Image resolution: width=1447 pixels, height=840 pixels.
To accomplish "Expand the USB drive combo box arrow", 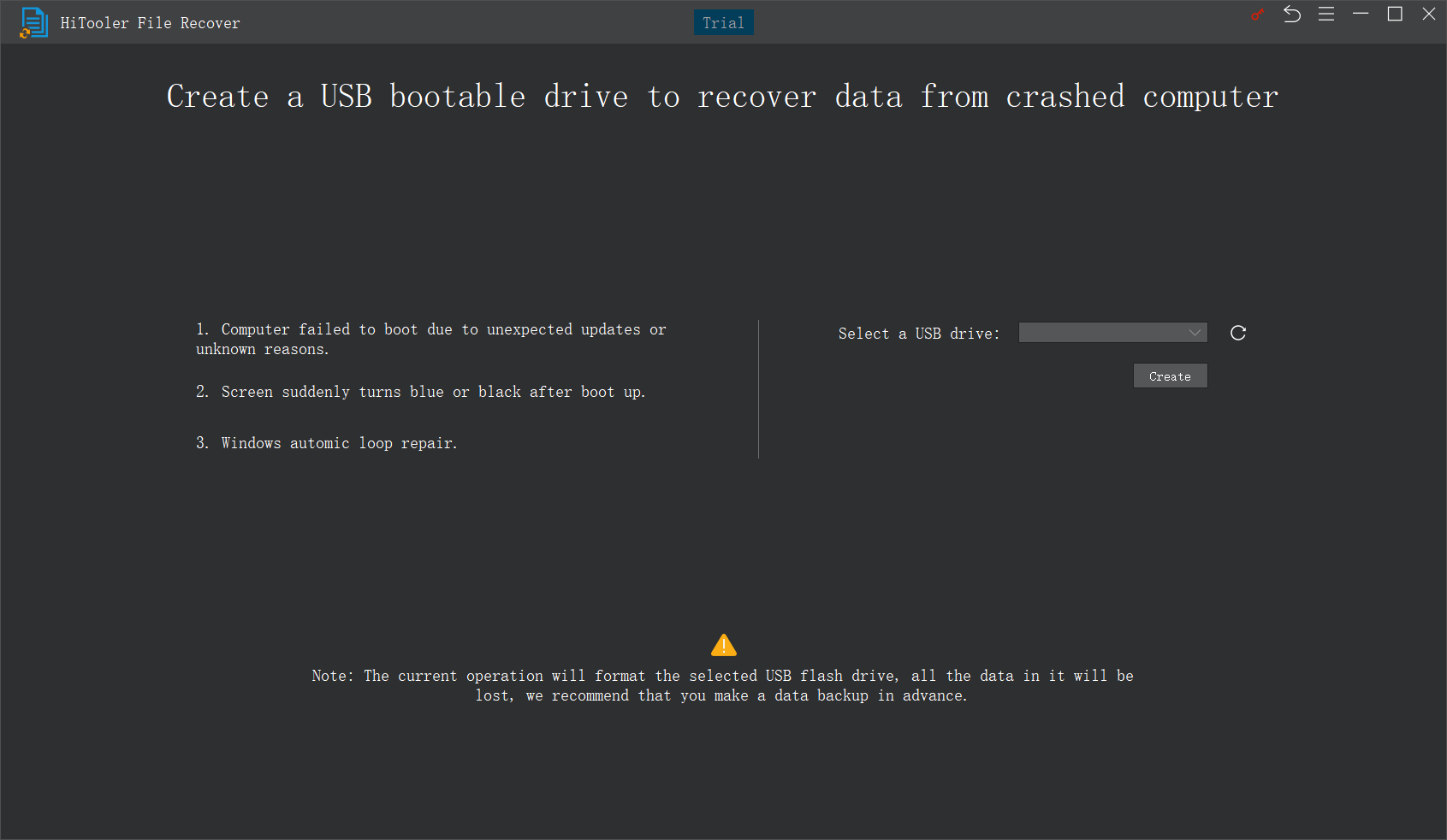I will pos(1195,332).
